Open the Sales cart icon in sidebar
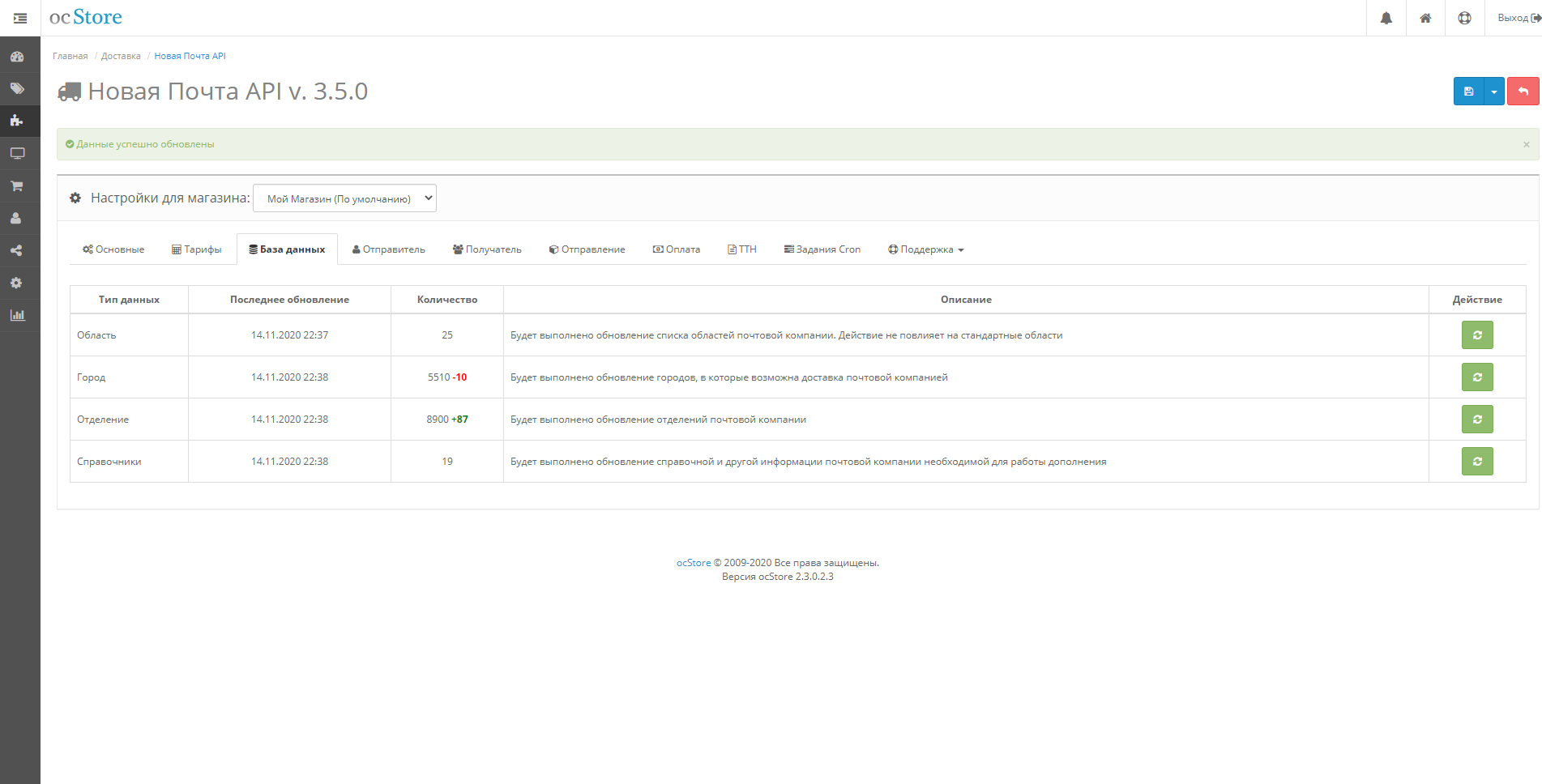 [17, 186]
